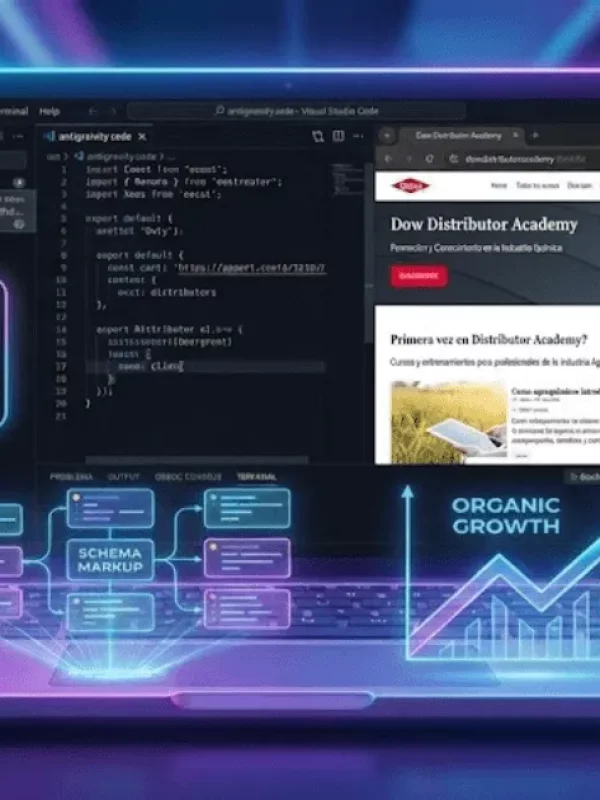Viewport: 600px width, 800px height.
Task: Click the terminal shell launcher in the panel corner
Action: tap(583, 477)
